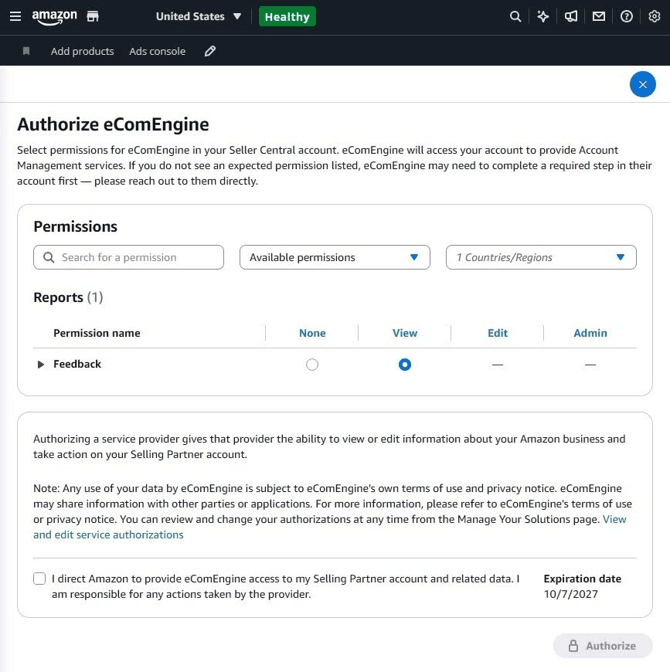Edit favorites with the pencil icon
670x672 pixels.
point(210,51)
